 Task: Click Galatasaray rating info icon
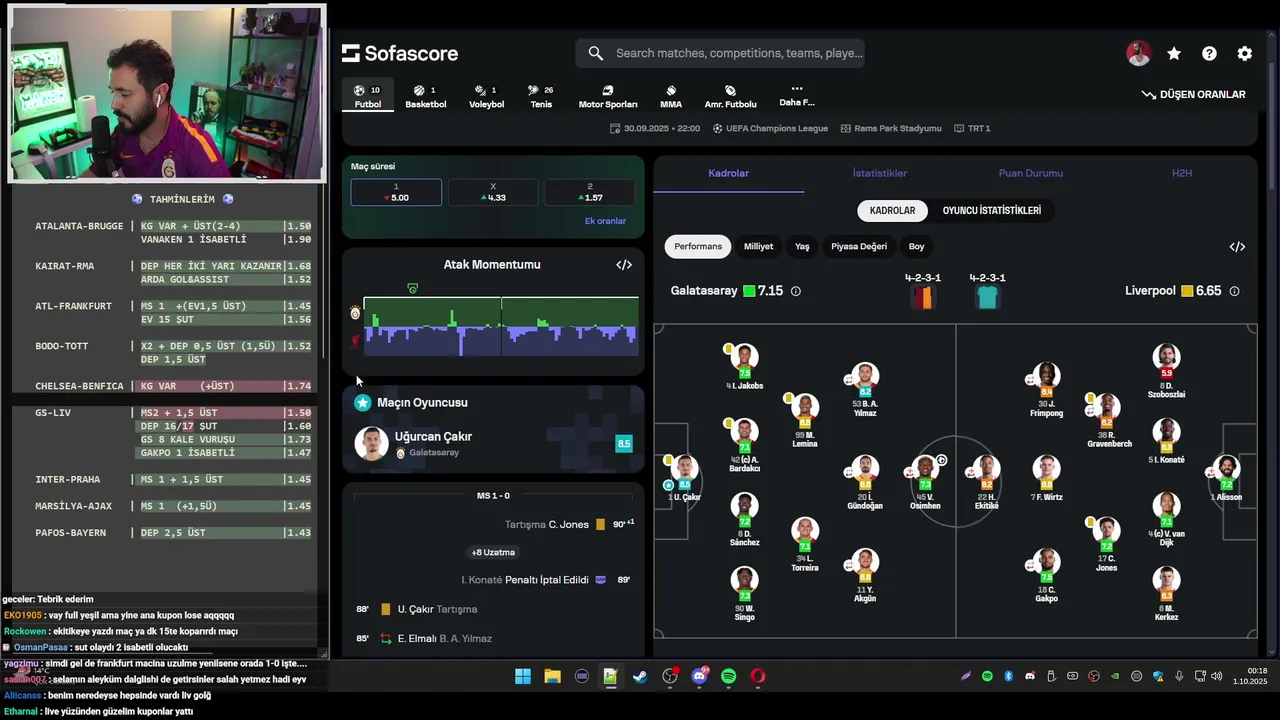[x=796, y=291]
